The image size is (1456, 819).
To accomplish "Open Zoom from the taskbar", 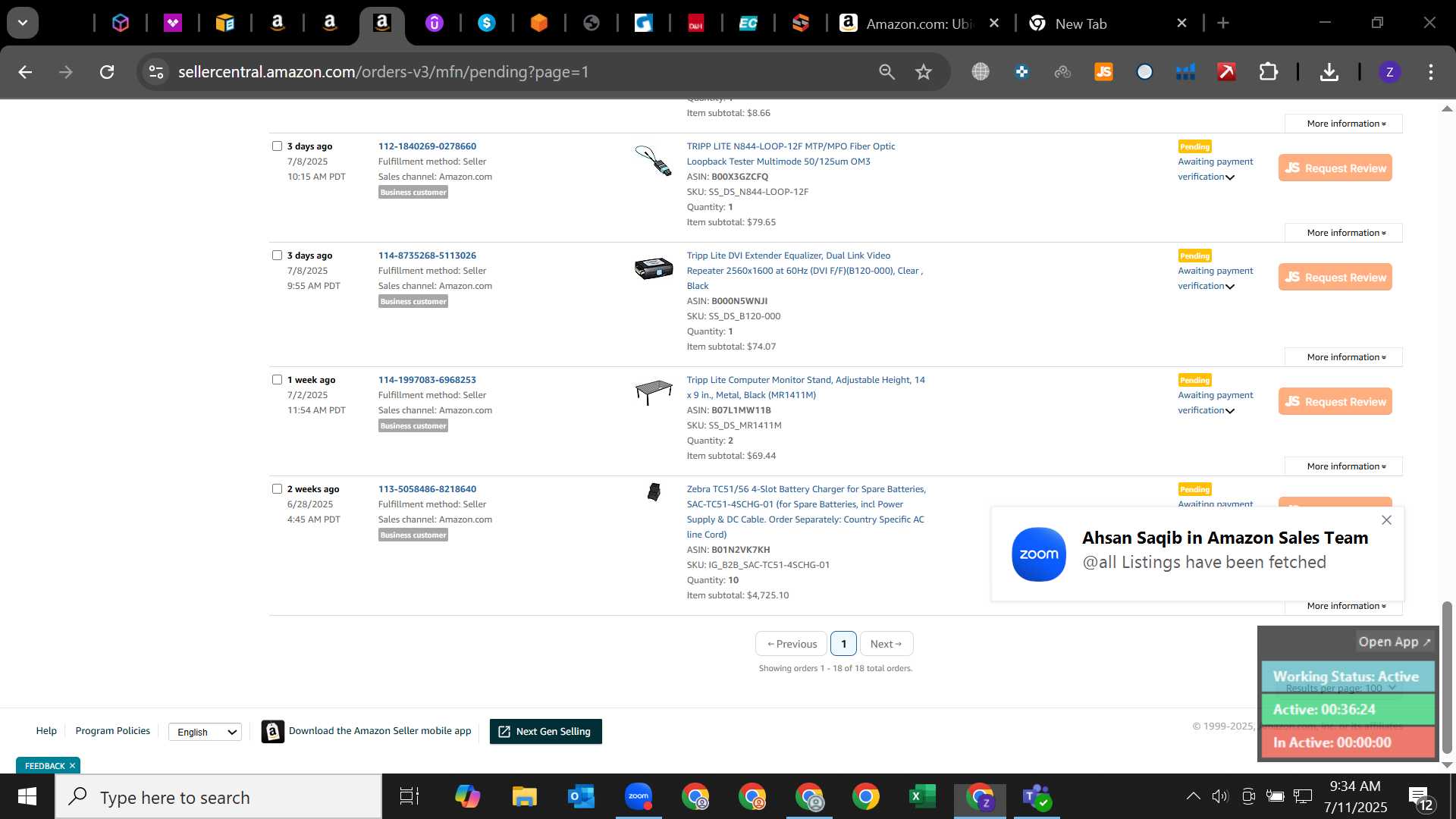I will point(639,797).
